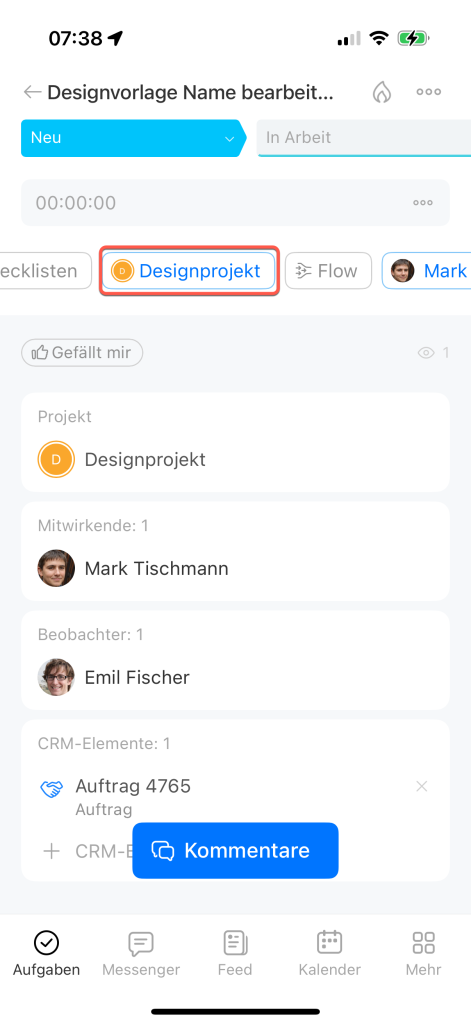This screenshot has height=1024, width=471.
Task: Open the Kommentare button
Action: click(235, 850)
